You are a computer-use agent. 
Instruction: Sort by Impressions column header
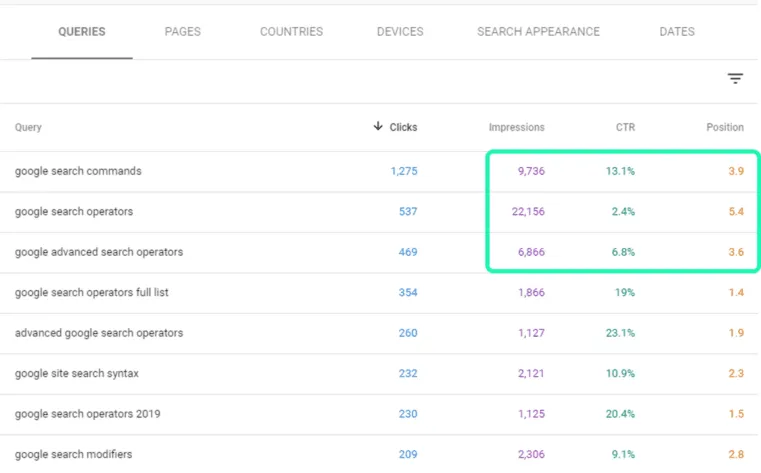(x=516, y=127)
